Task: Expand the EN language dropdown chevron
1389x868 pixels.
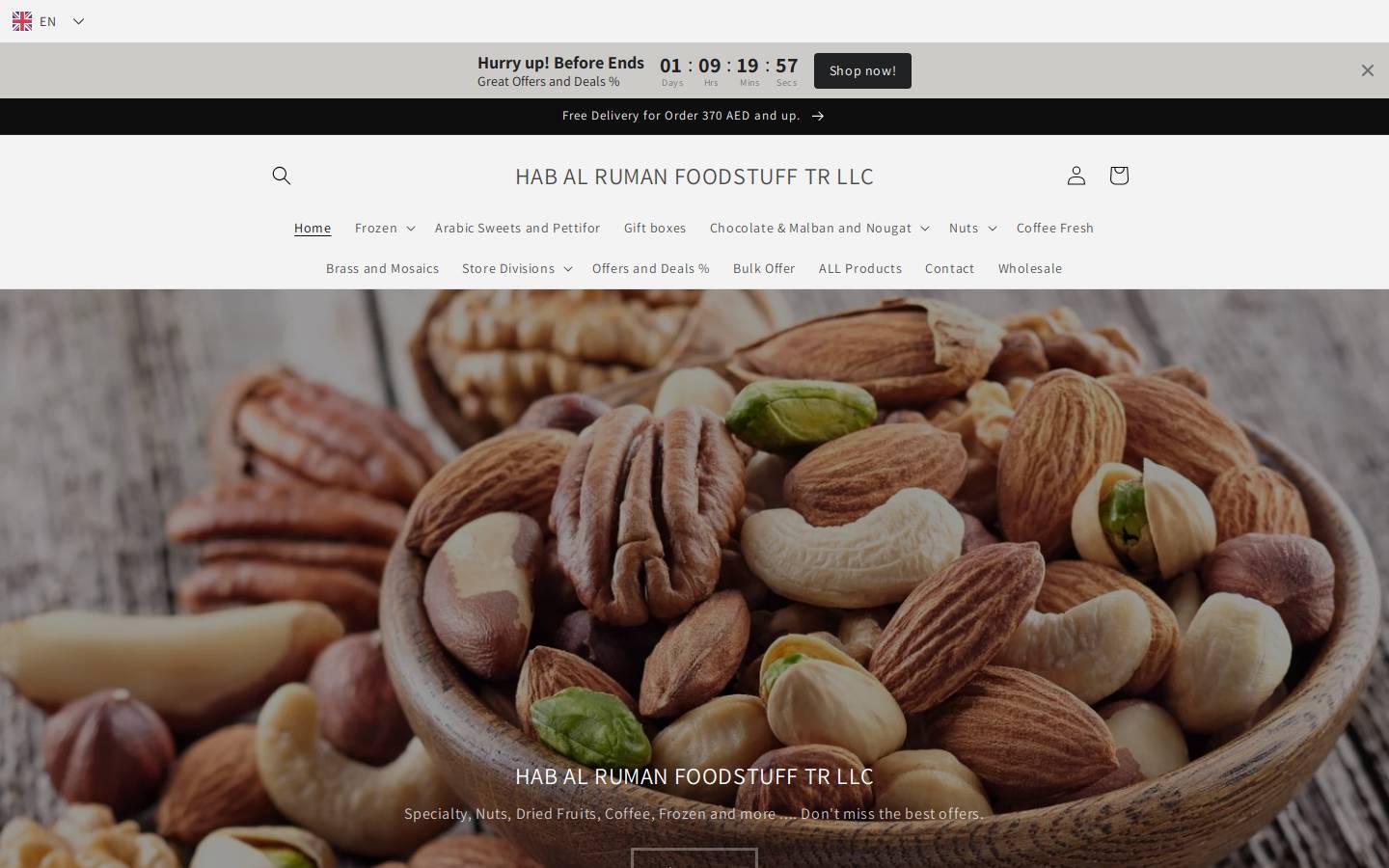Action: pos(79,21)
